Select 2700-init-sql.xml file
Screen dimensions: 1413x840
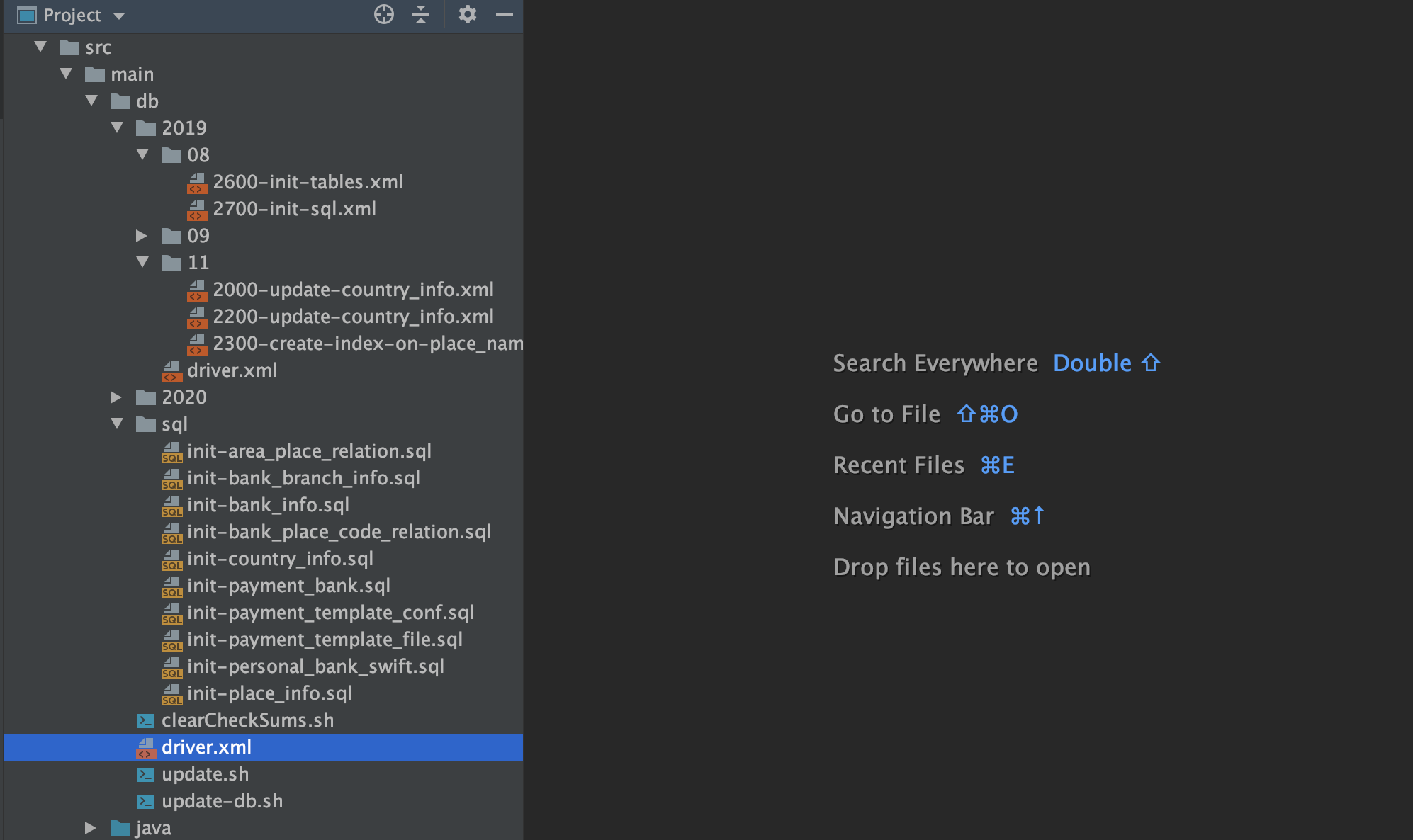click(x=294, y=209)
